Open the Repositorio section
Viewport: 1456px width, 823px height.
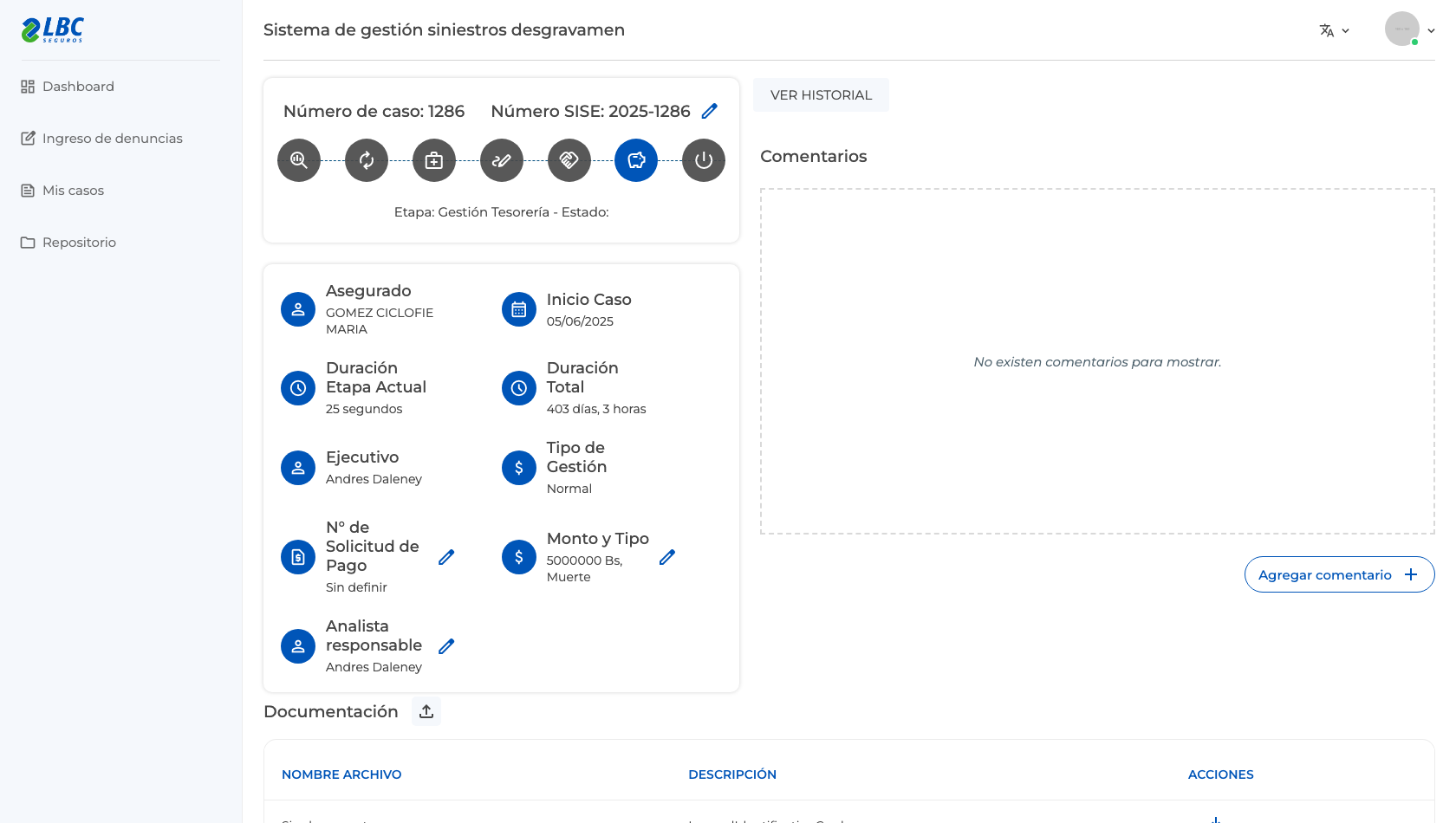[x=68, y=243]
